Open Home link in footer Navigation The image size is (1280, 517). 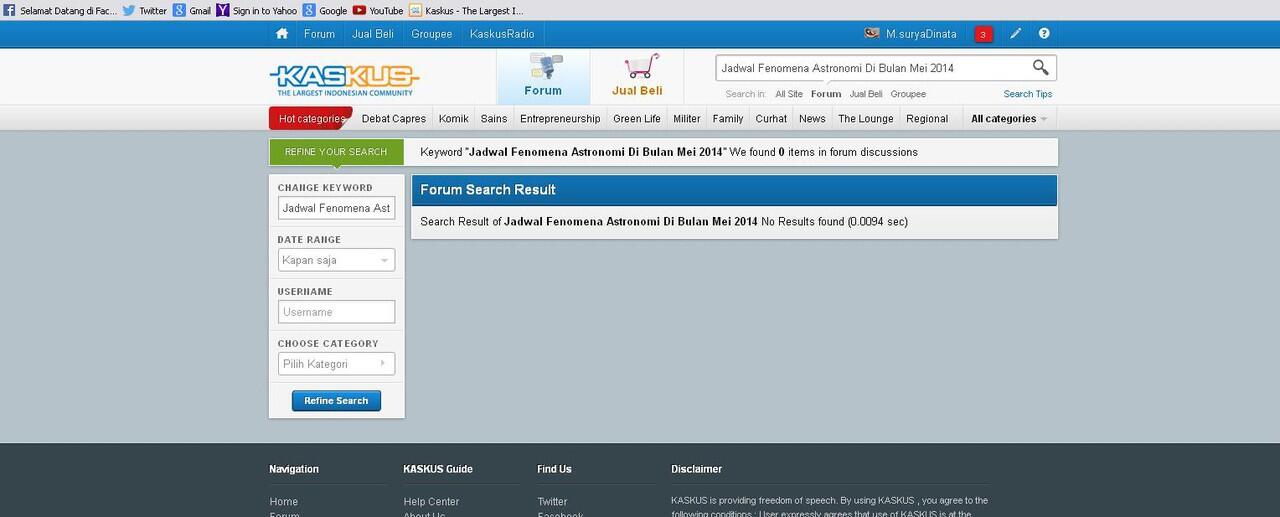284,502
